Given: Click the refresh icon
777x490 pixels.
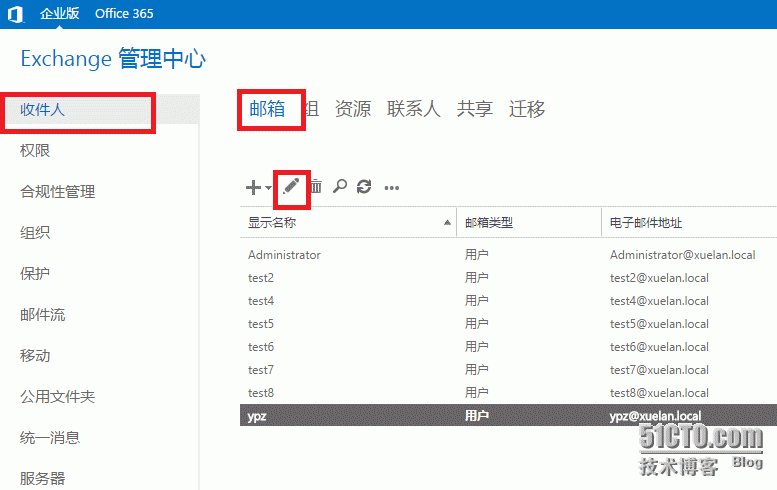Looking at the screenshot, I should [x=364, y=187].
